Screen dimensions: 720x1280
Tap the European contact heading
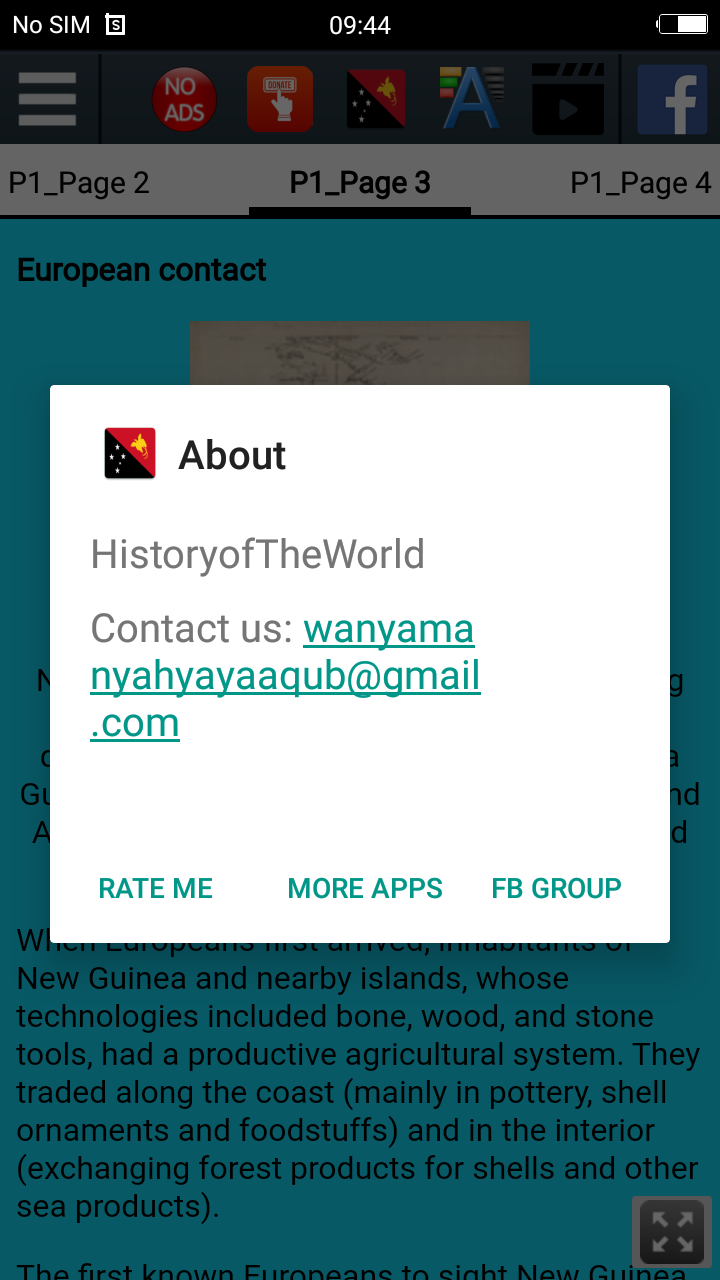[x=142, y=270]
